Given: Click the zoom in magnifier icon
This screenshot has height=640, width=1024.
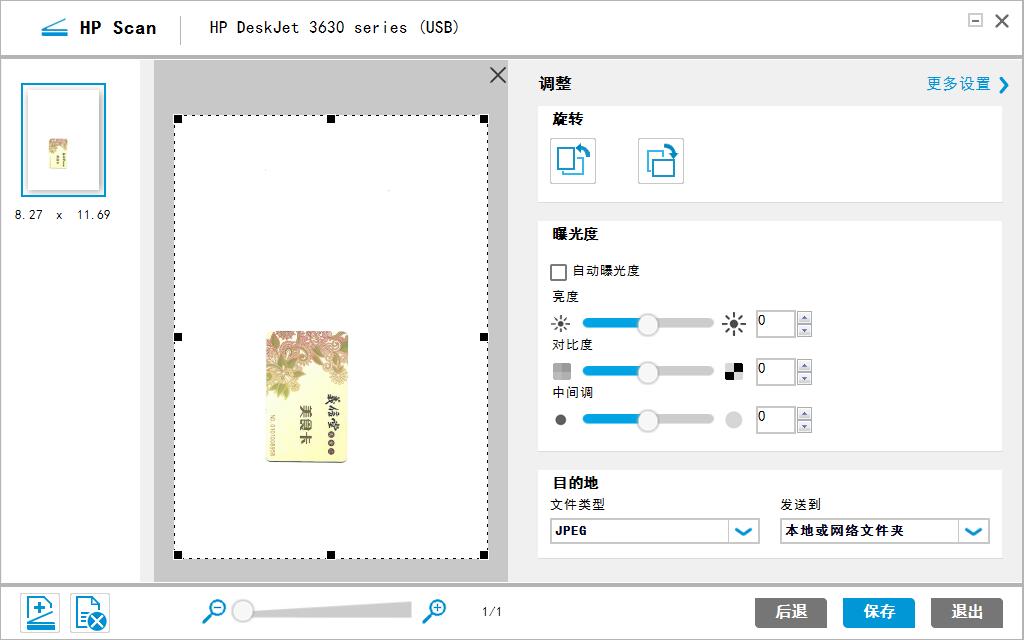Looking at the screenshot, I should tap(434, 611).
